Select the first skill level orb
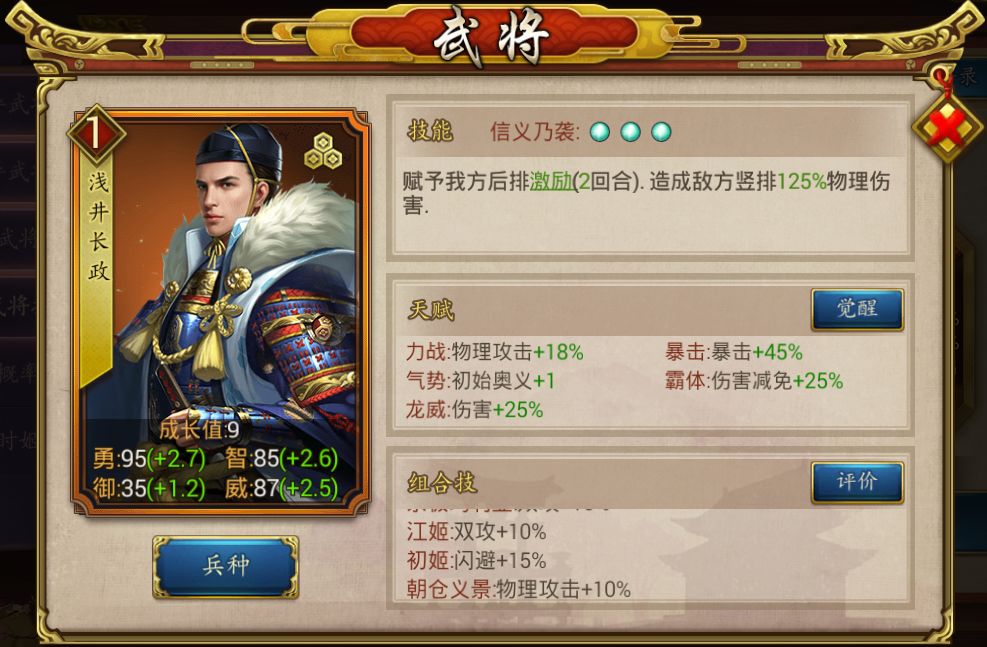This screenshot has height=647, width=987. [600, 132]
